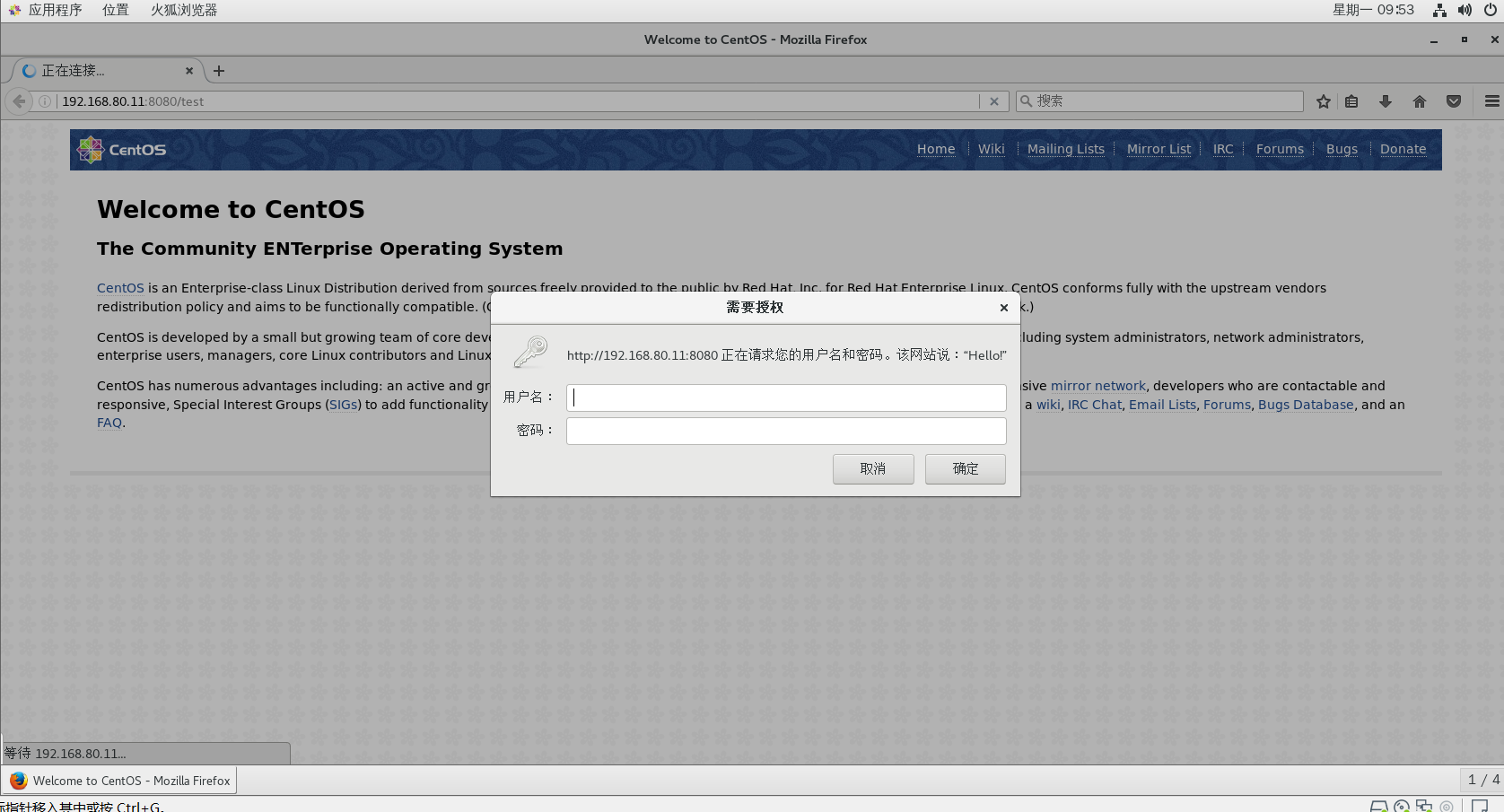Click the IRC Chat link in paragraph
The image size is (1504, 812).
[1095, 405]
